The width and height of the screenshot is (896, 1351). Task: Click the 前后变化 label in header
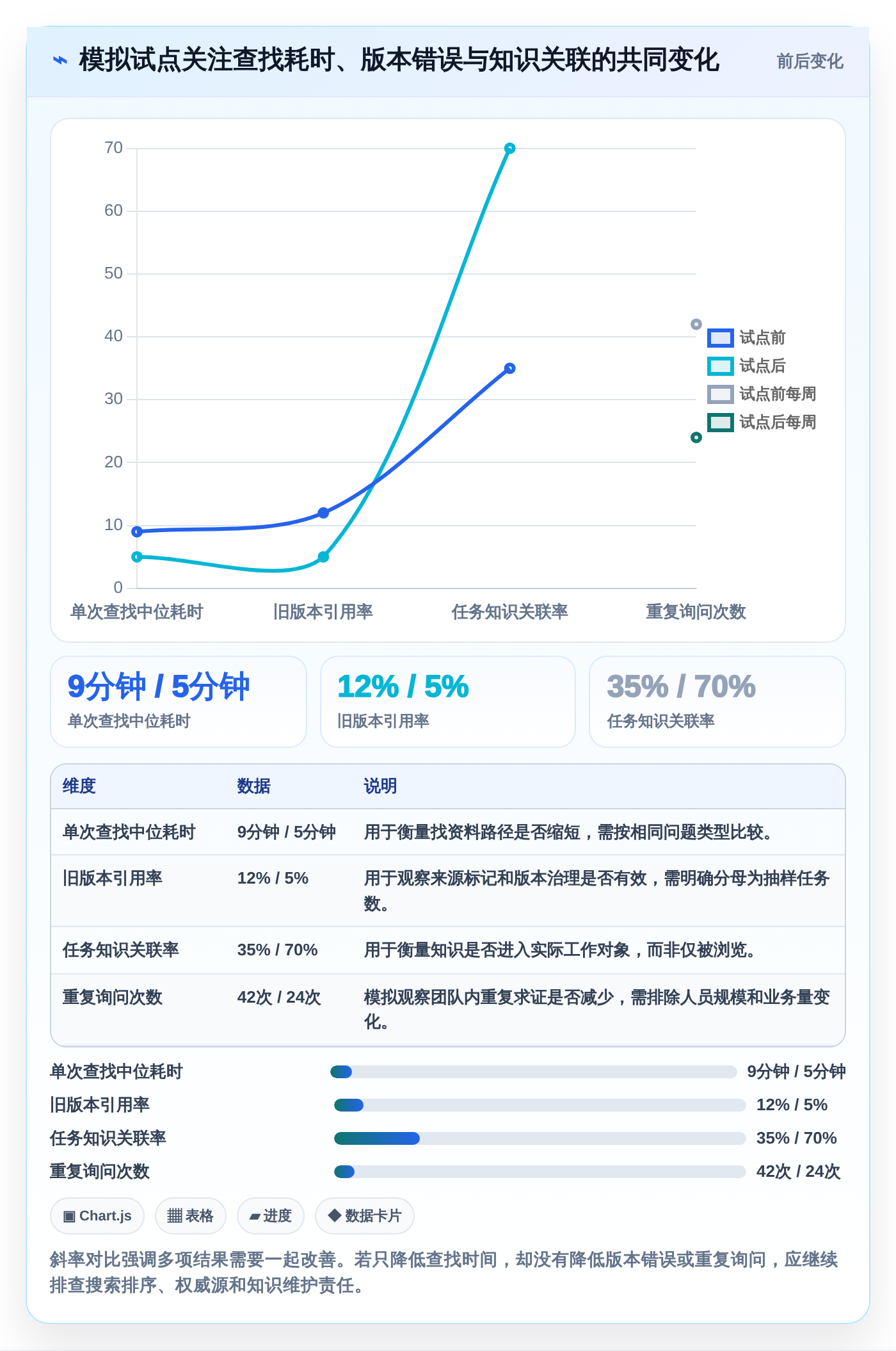click(810, 61)
